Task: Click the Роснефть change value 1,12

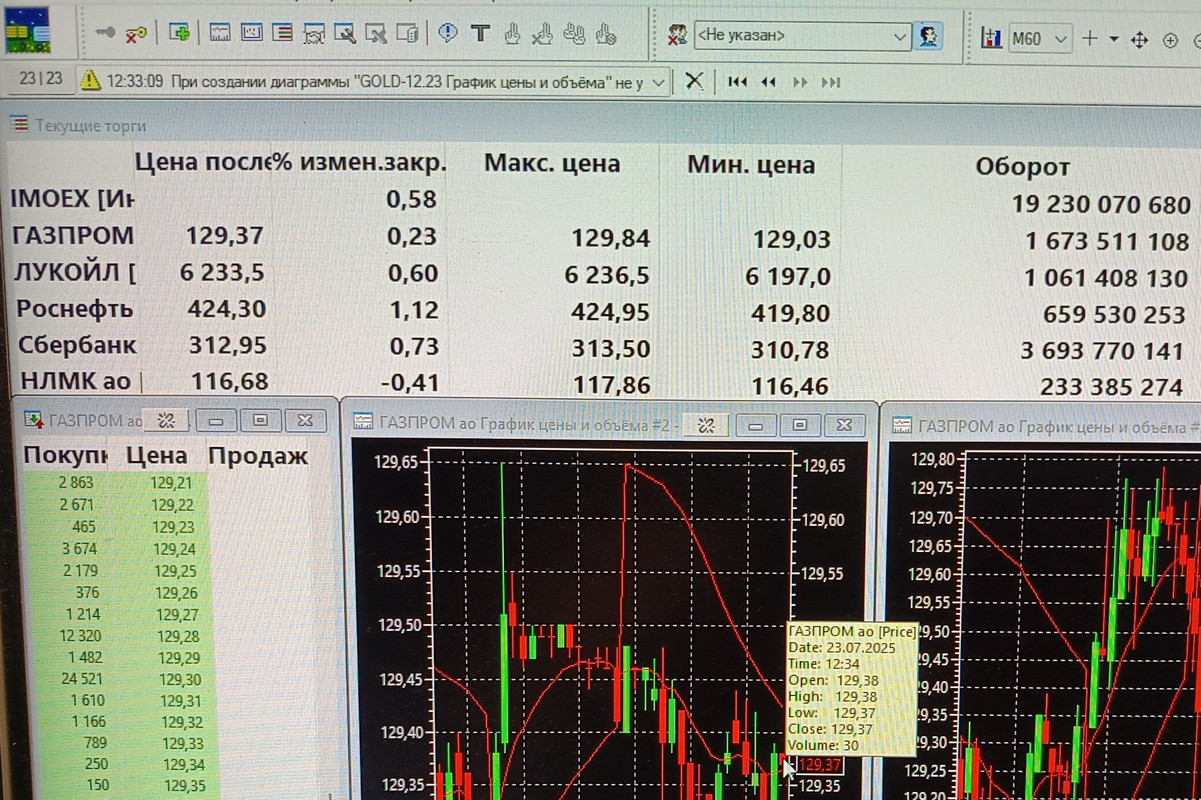Action: [x=412, y=310]
